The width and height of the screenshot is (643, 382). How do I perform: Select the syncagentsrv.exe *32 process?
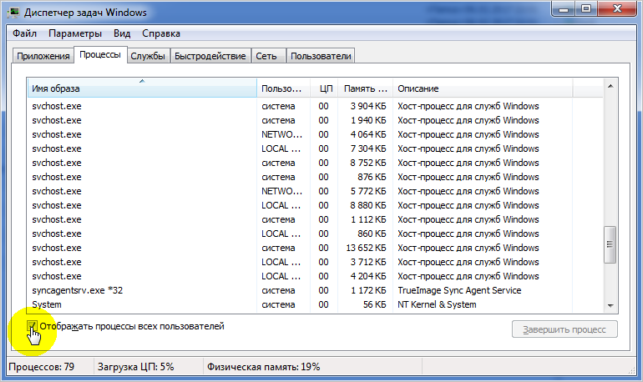click(x=316, y=291)
